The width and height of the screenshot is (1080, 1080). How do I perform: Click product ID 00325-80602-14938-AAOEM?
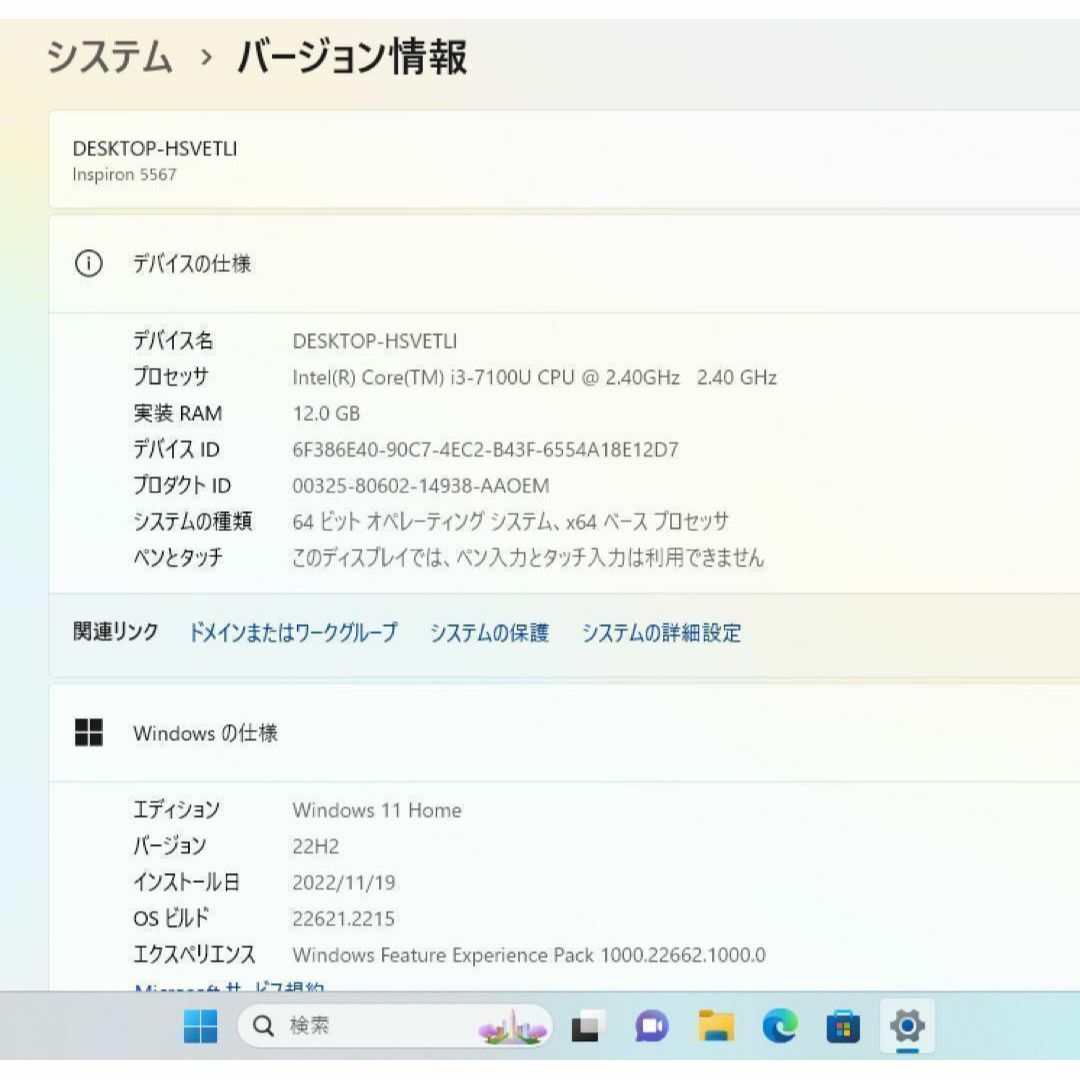click(421, 486)
